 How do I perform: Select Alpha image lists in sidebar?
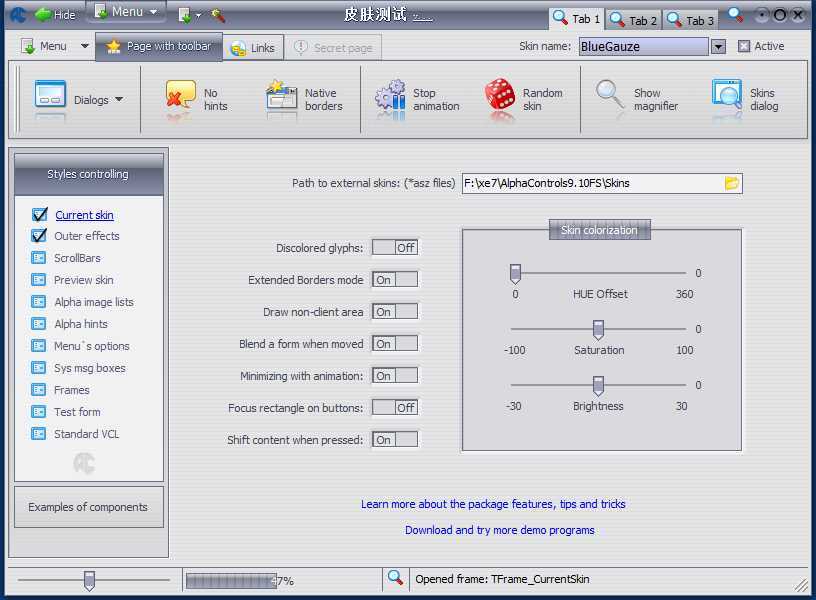[x=93, y=302]
